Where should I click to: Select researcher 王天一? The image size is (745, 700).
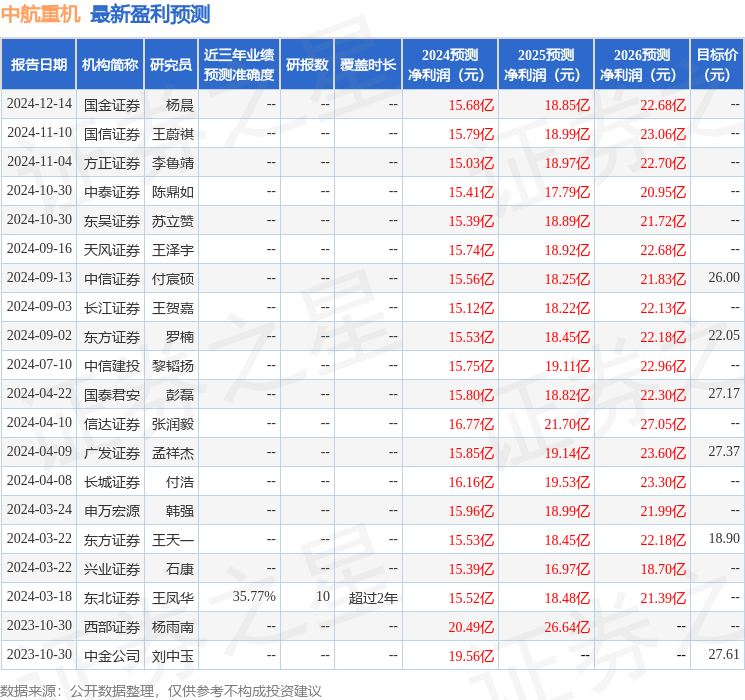[173, 540]
